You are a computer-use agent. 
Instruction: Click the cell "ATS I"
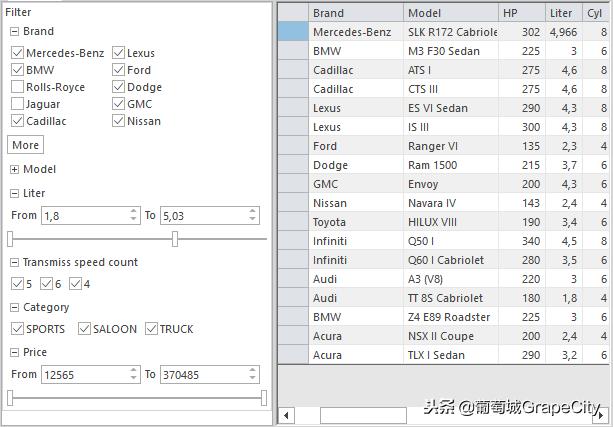(451, 70)
